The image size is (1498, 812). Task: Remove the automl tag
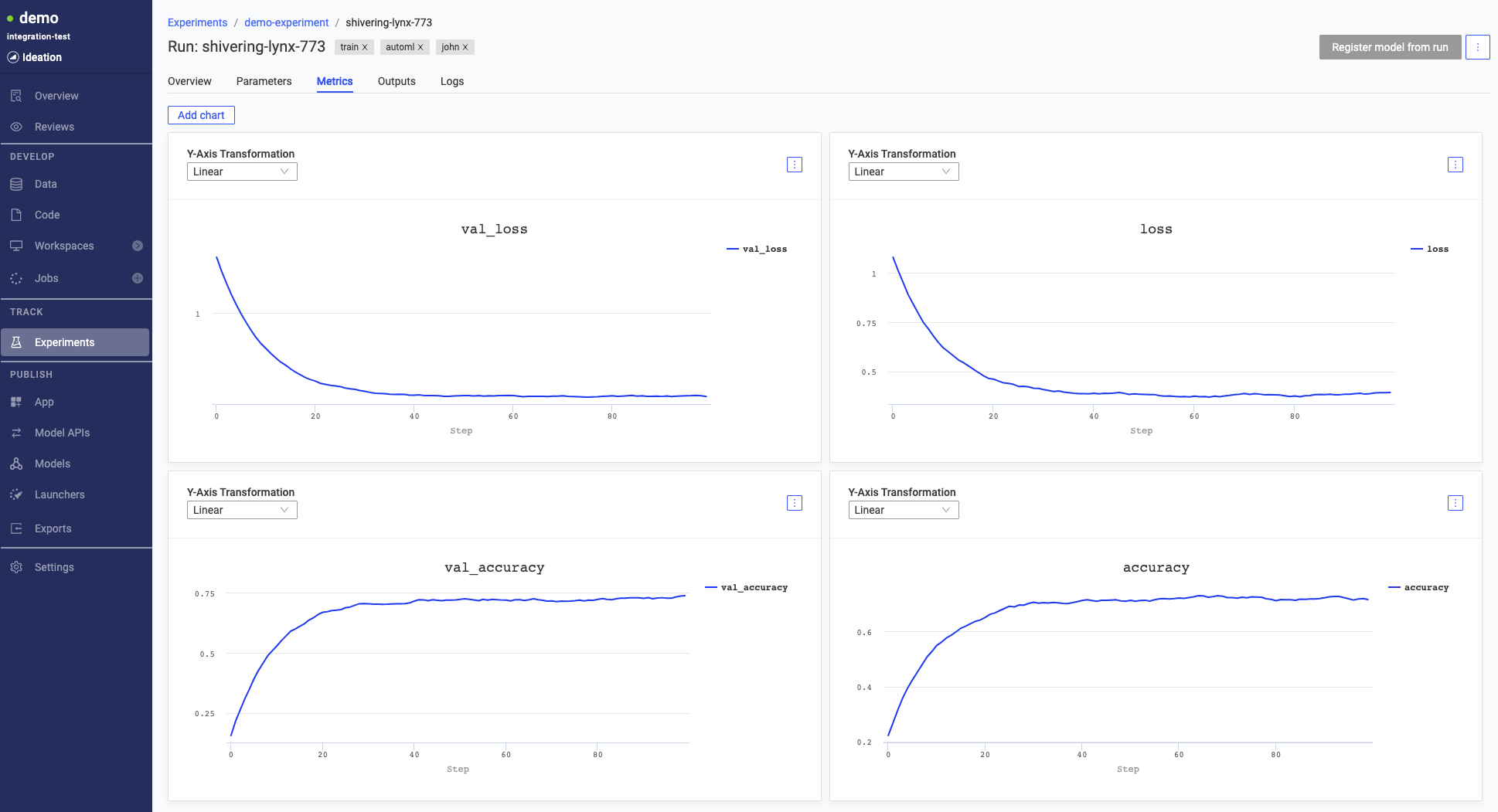click(x=420, y=48)
